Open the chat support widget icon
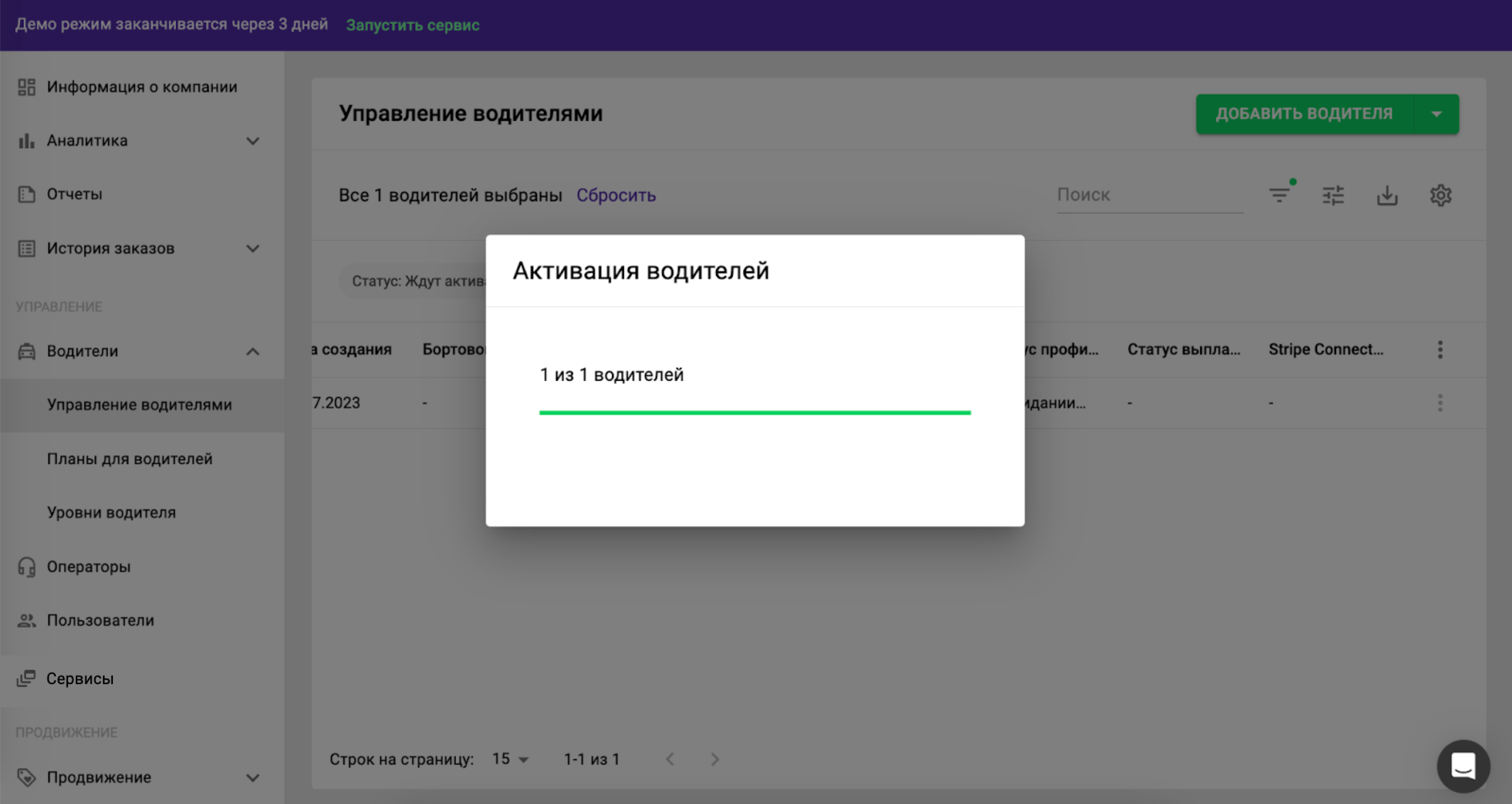 1462,766
